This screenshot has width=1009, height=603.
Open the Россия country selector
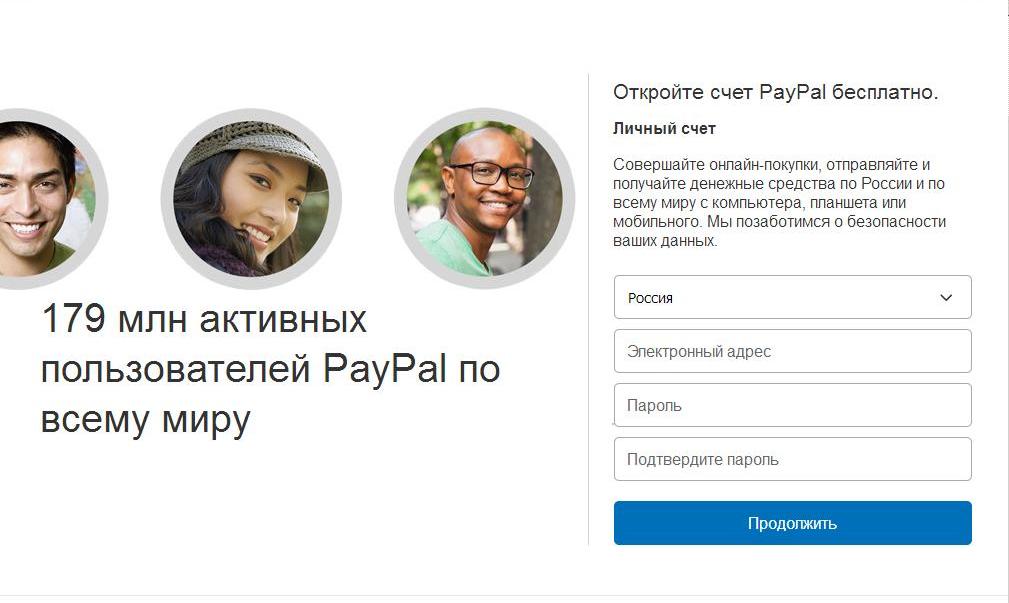(x=793, y=297)
